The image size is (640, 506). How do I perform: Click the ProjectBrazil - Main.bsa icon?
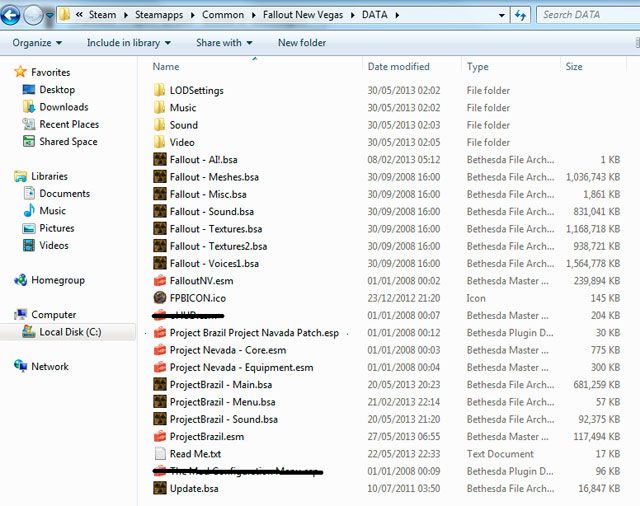[160, 384]
